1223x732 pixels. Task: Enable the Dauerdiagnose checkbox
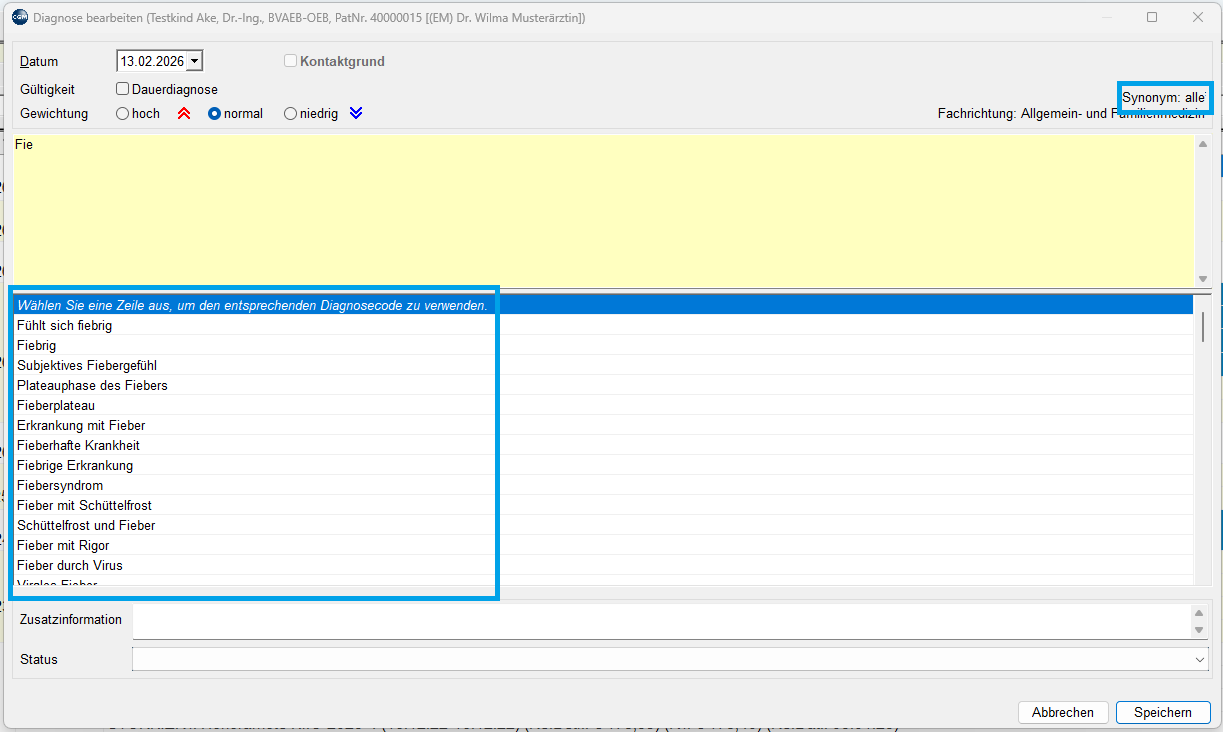coord(123,89)
